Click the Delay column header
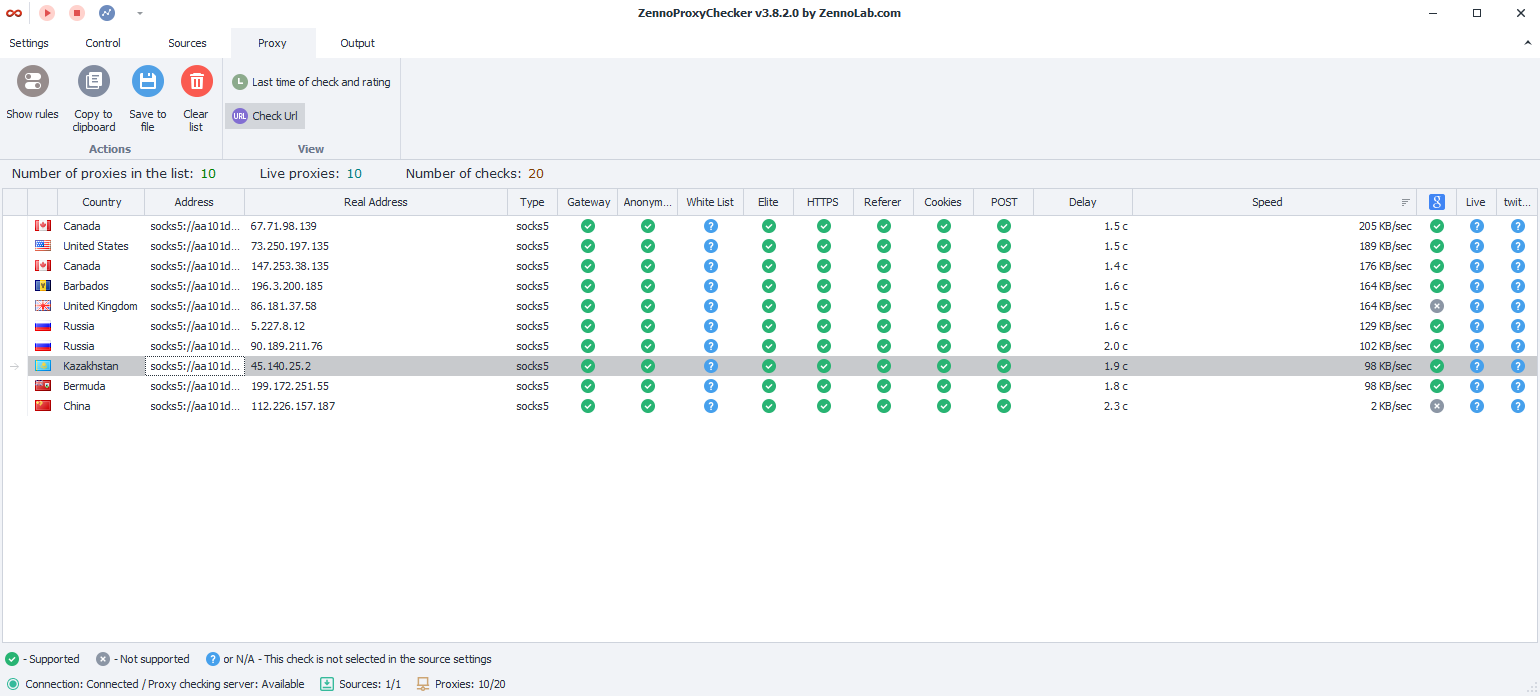Screen dimensions: 1540x696 (x=1083, y=202)
